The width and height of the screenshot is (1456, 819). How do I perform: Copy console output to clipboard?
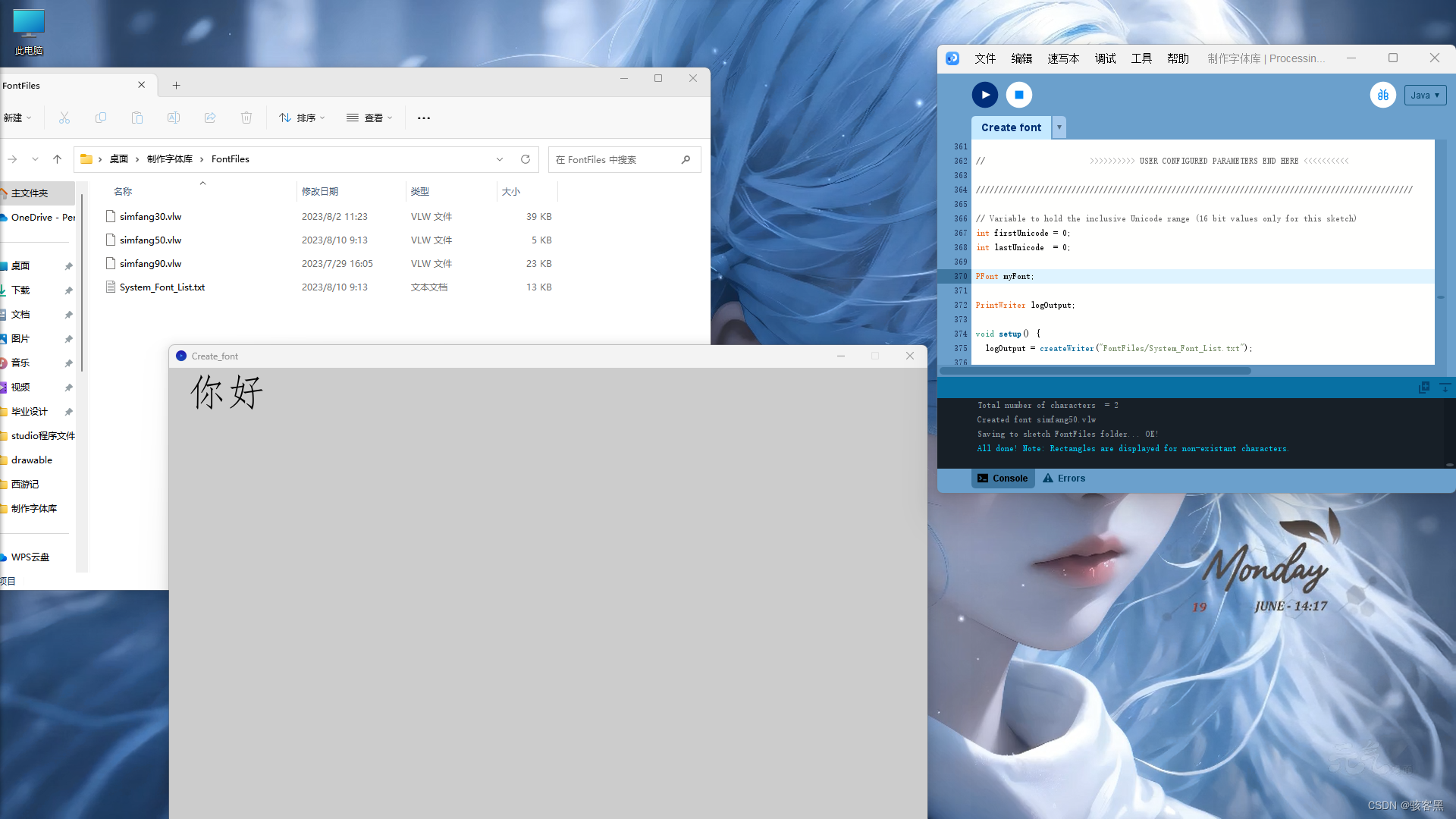coord(1423,387)
